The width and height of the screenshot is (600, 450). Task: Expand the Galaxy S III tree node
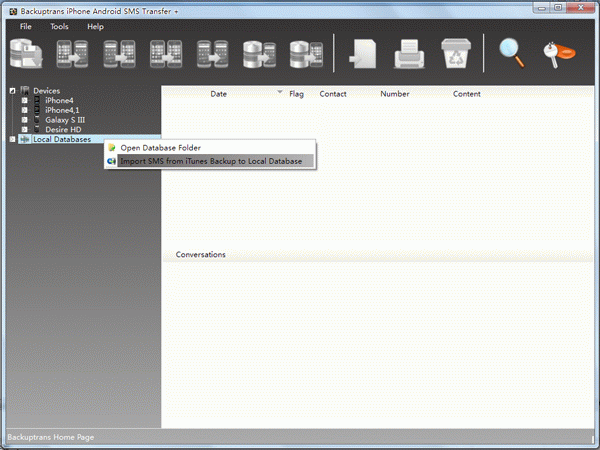click(x=24, y=120)
